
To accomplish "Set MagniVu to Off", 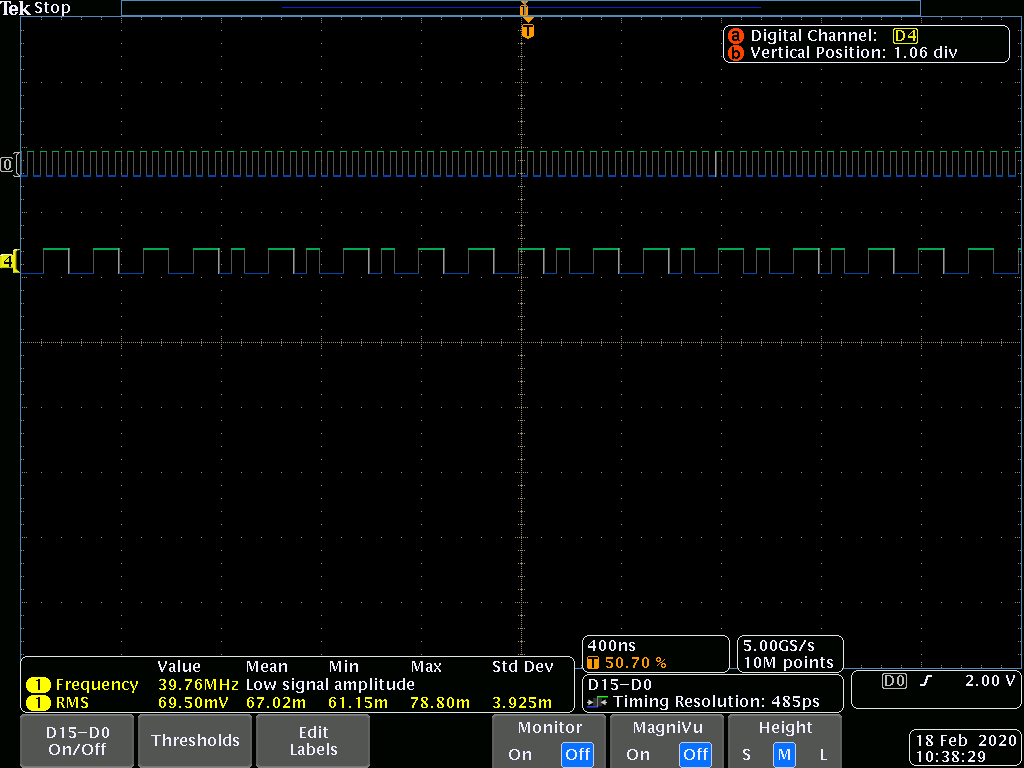I will click(695, 754).
